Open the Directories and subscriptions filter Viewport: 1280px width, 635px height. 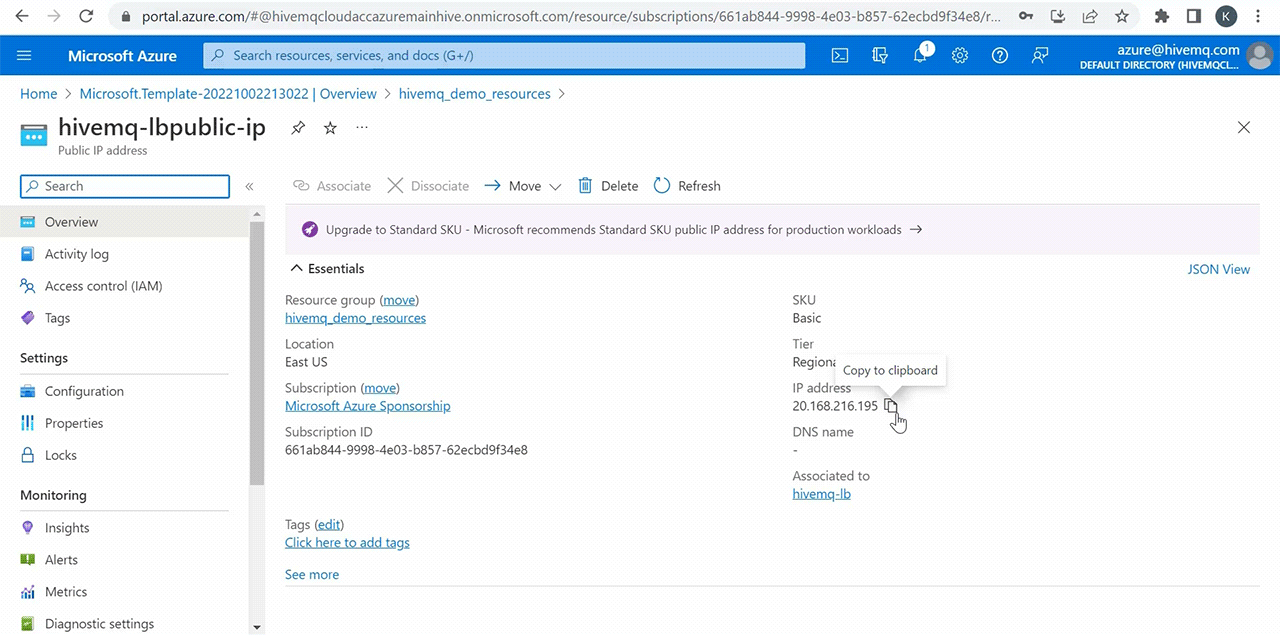pyautogui.click(x=880, y=56)
